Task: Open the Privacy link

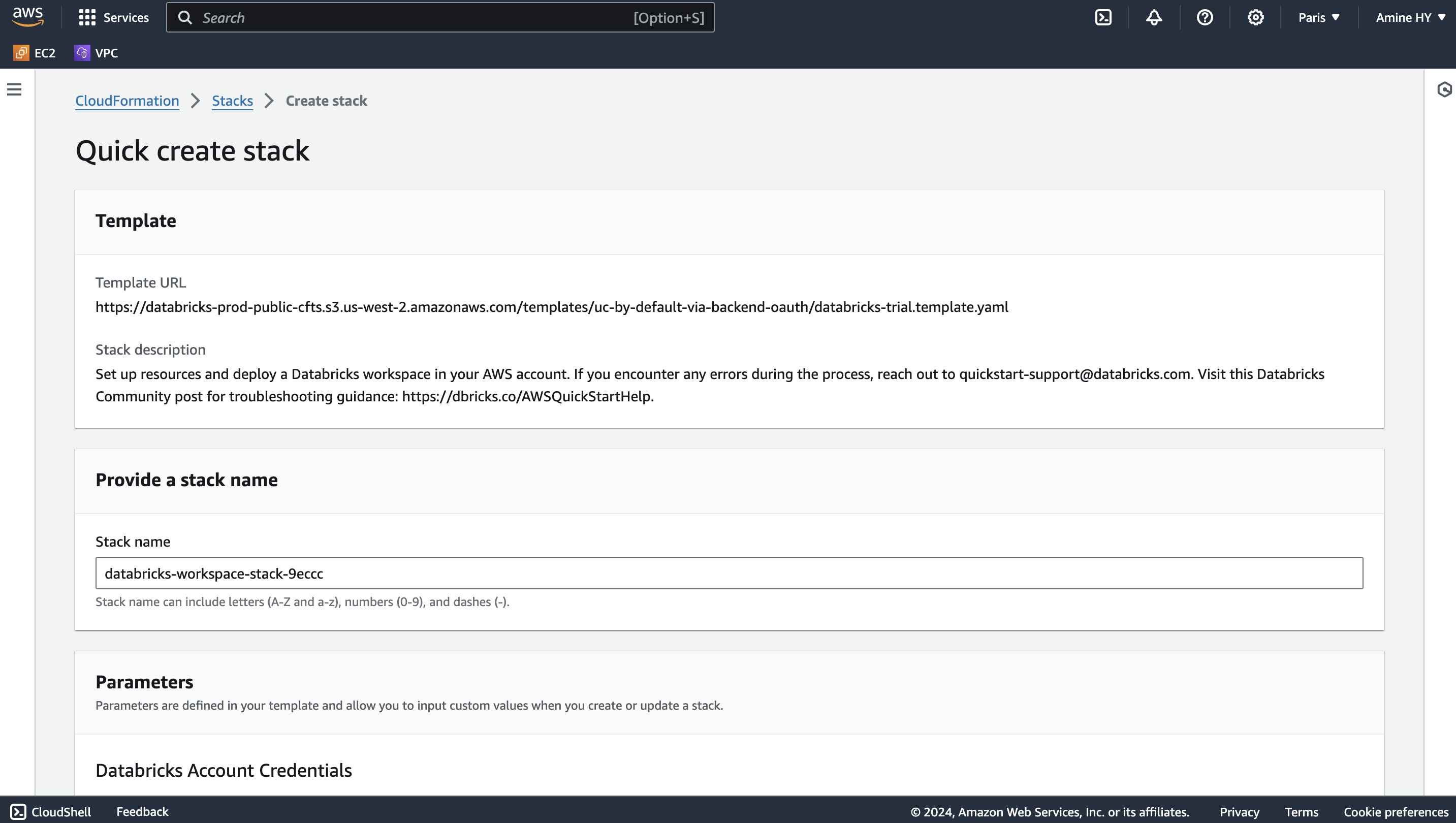Action: point(1239,812)
